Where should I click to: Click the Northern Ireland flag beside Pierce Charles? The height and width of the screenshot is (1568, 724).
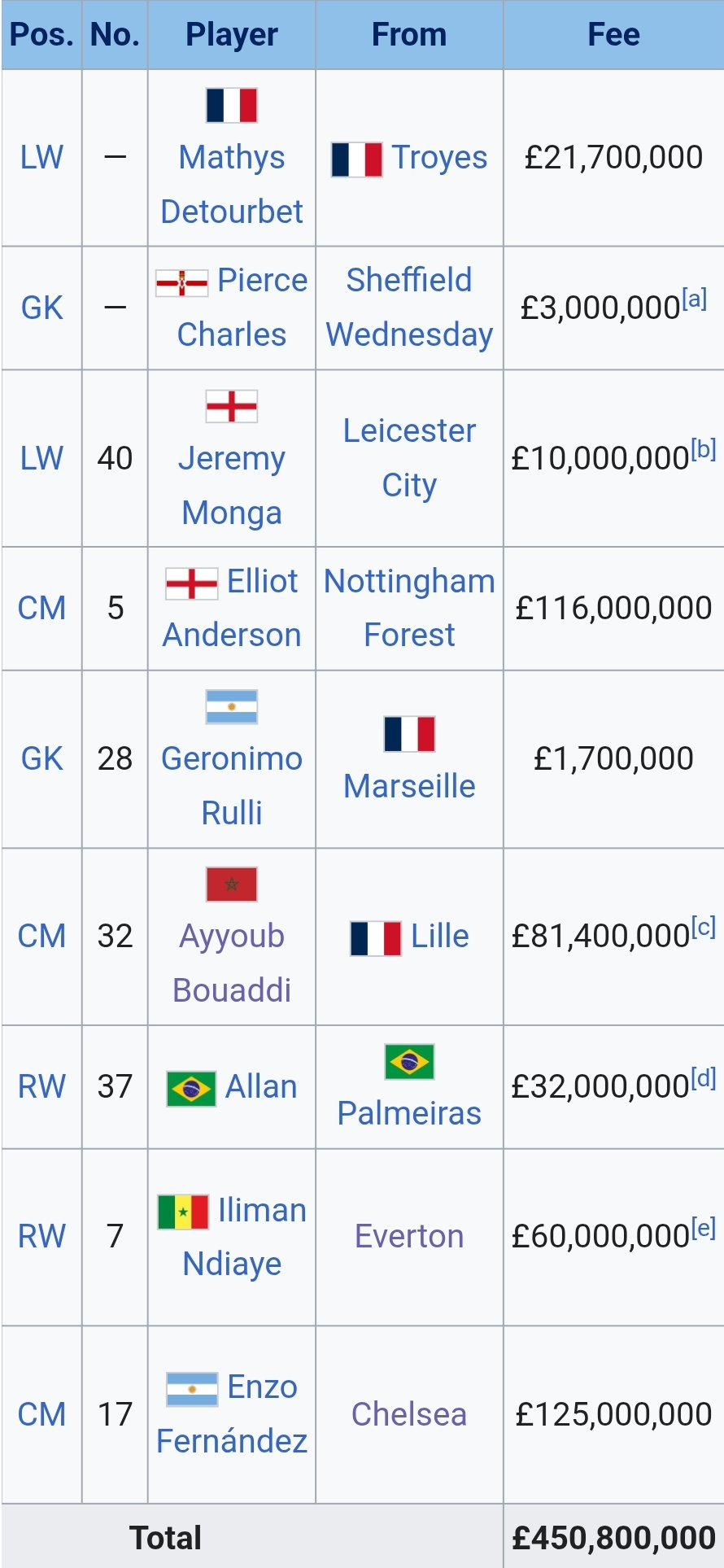[181, 282]
